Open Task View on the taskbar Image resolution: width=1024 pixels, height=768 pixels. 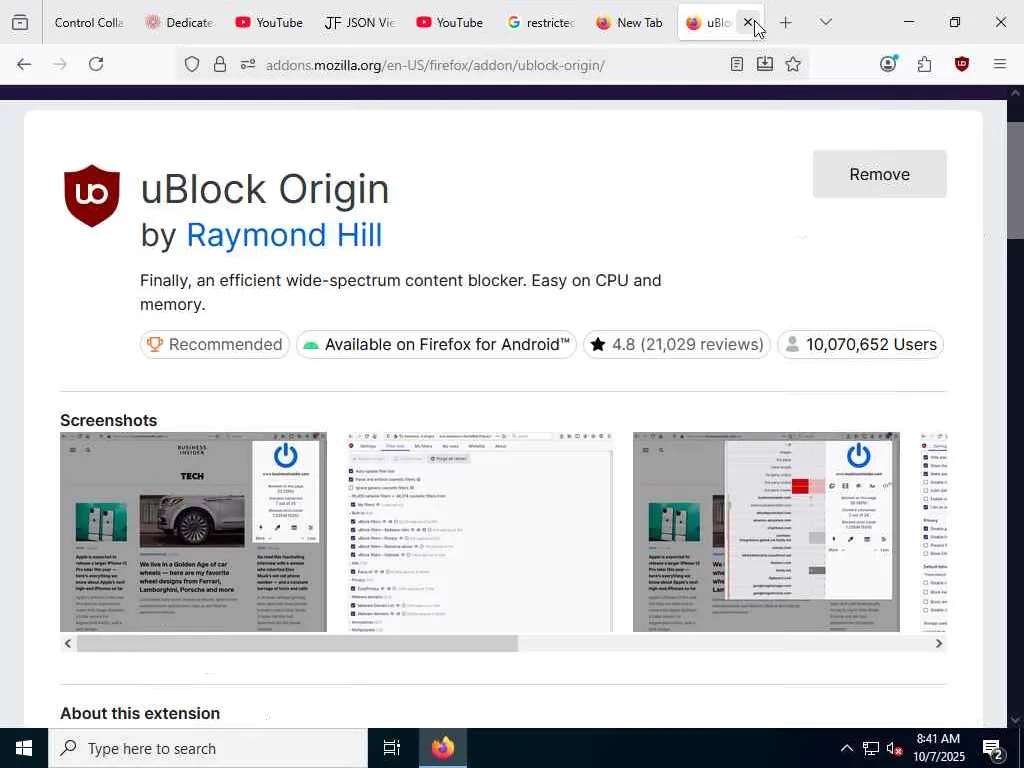(x=391, y=748)
